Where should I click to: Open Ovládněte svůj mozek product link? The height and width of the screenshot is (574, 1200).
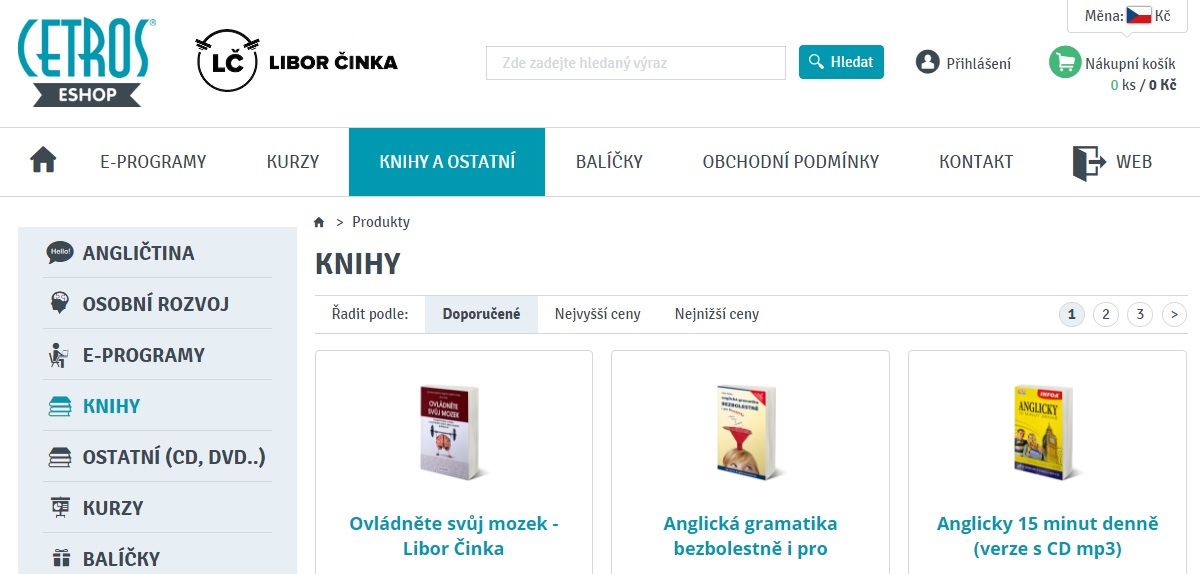[454, 536]
